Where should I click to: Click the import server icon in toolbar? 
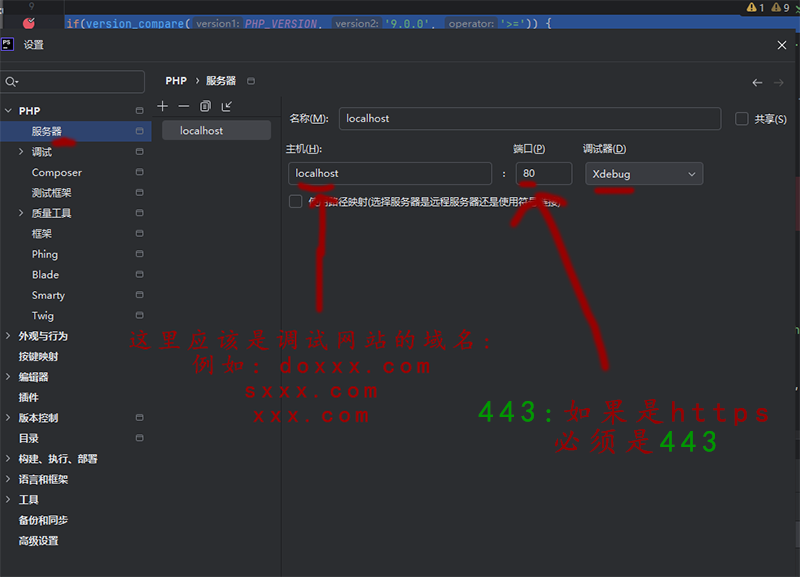[227, 106]
